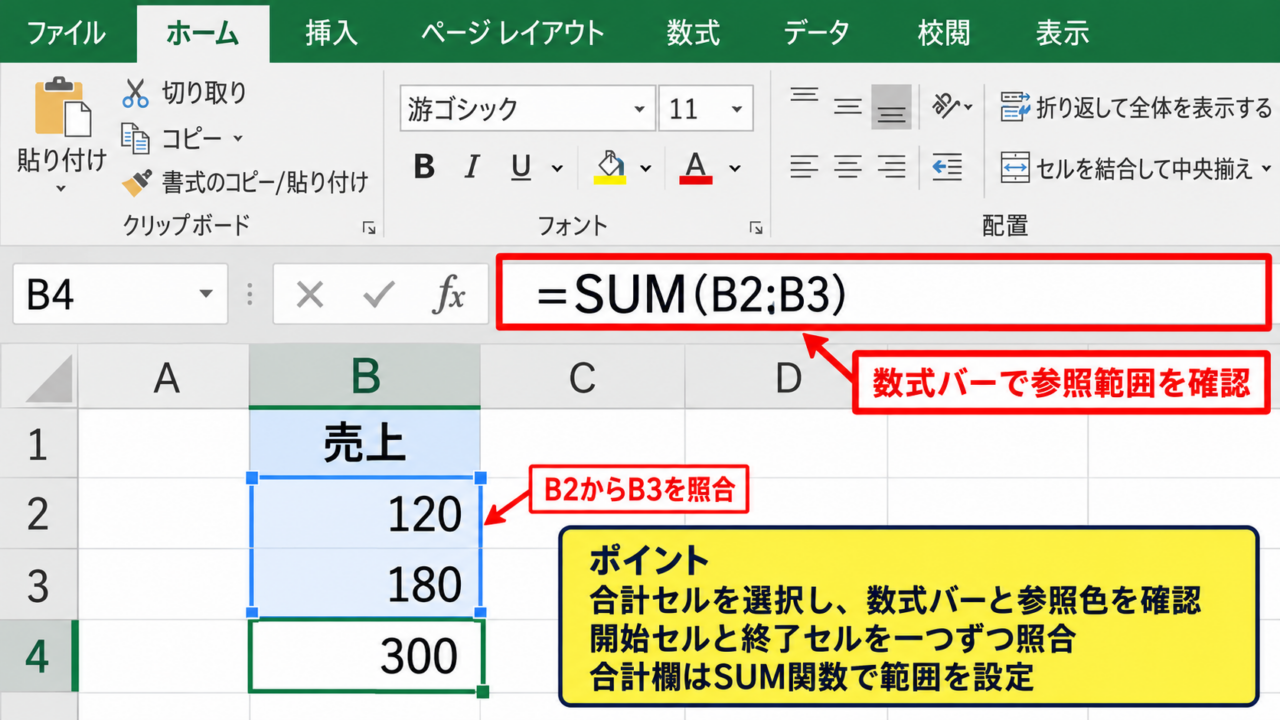Align text left icon
1280x720 pixels.
804,166
